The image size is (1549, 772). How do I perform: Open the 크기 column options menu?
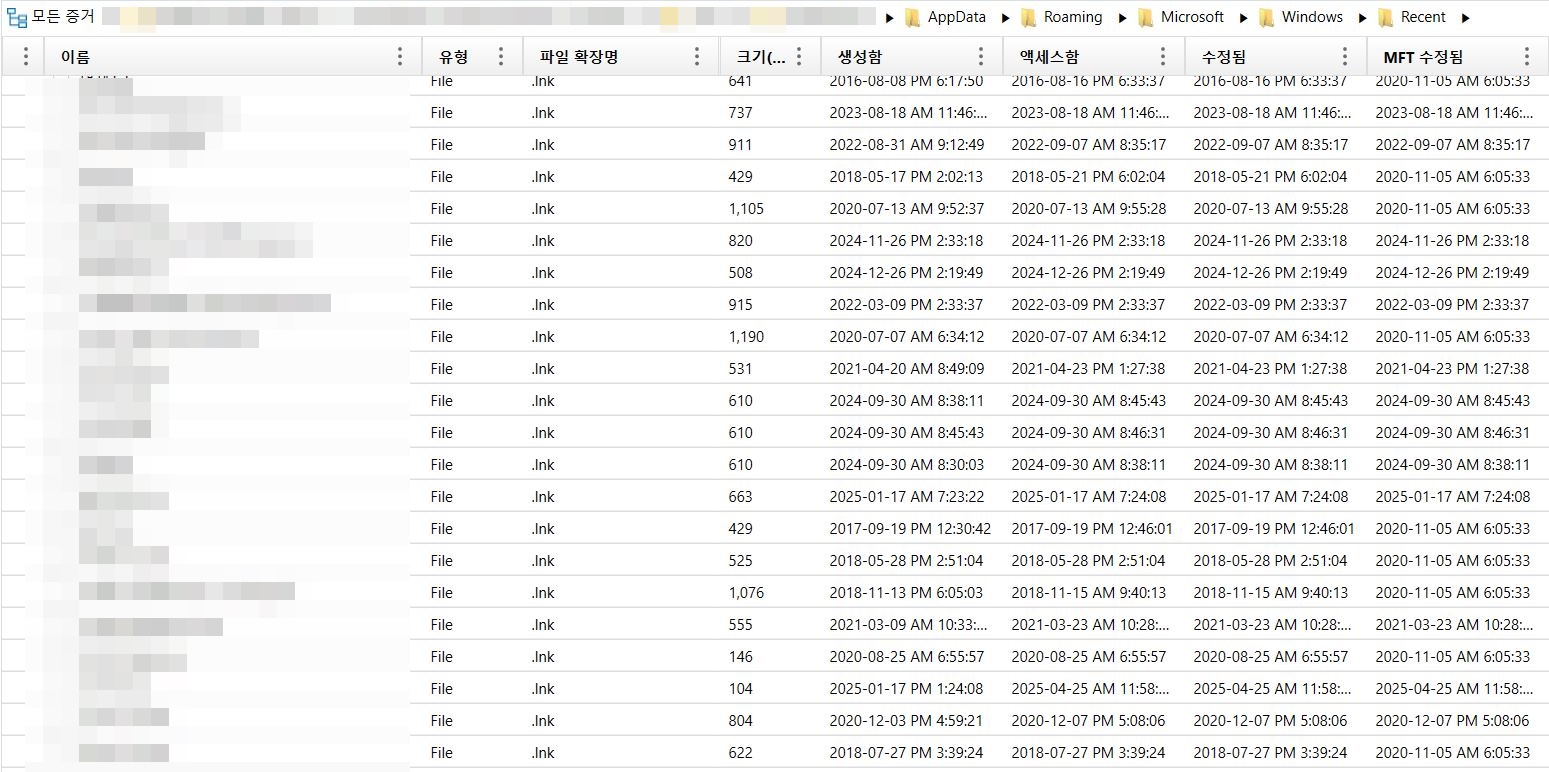pos(799,57)
